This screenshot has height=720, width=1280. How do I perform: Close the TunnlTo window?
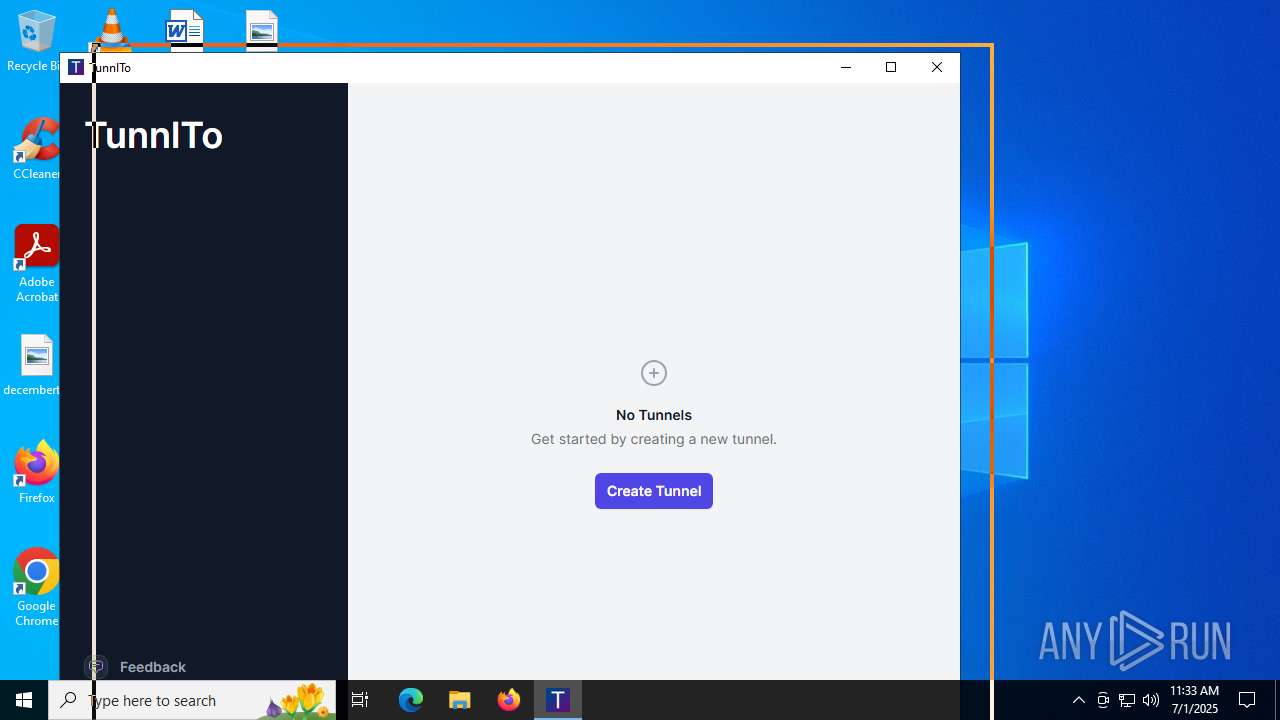coord(937,67)
